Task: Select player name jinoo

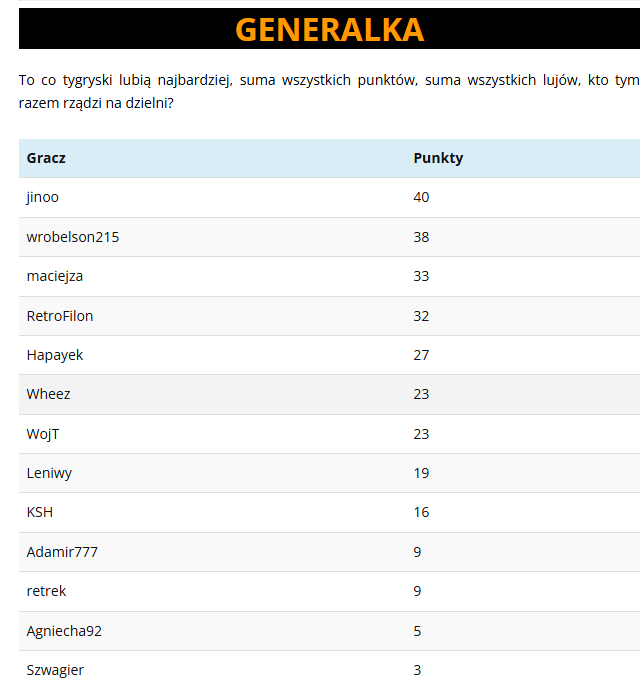Action: 43,197
